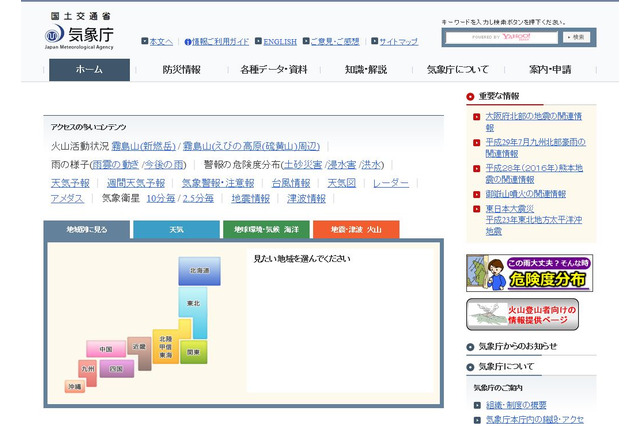640x426 pixels.
Task: Expand the 気象庁からのお知らせ section
Action: click(516, 346)
